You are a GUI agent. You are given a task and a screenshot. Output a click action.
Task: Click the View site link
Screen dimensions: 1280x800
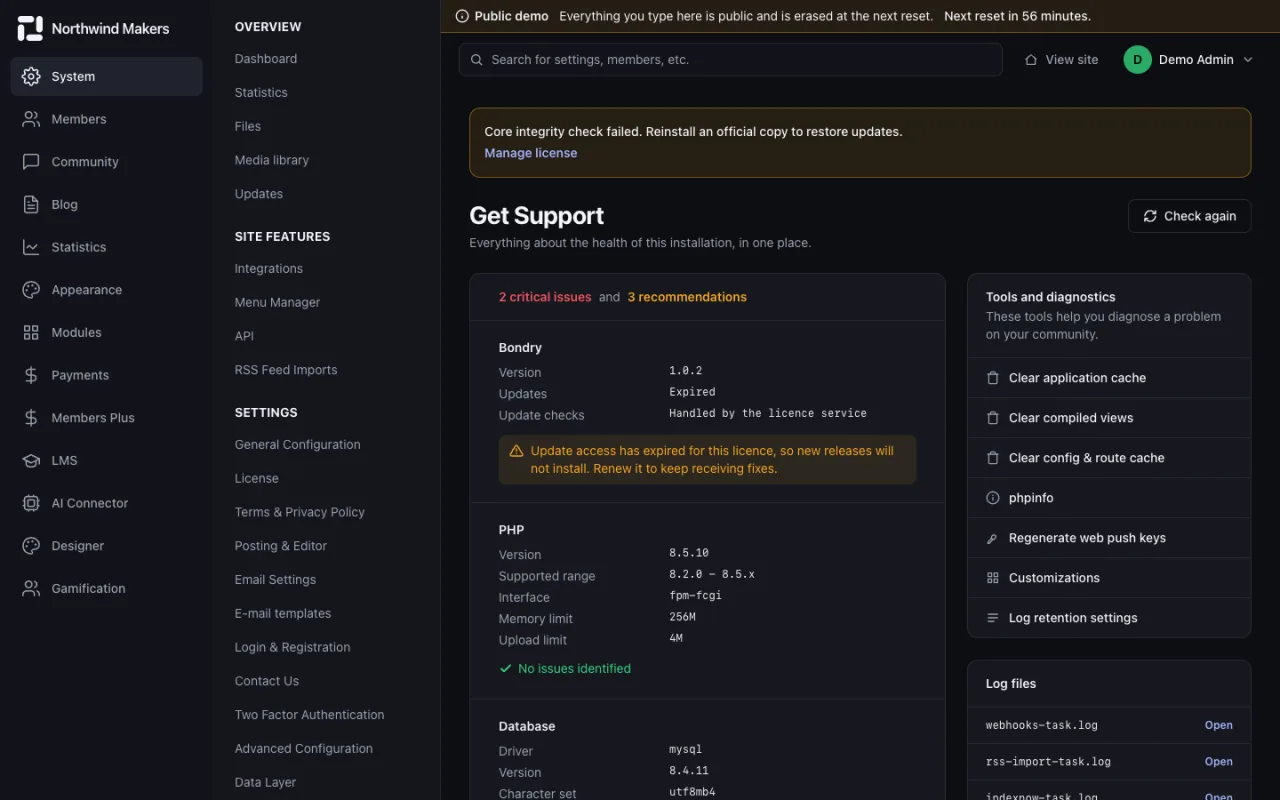pyautogui.click(x=1061, y=60)
